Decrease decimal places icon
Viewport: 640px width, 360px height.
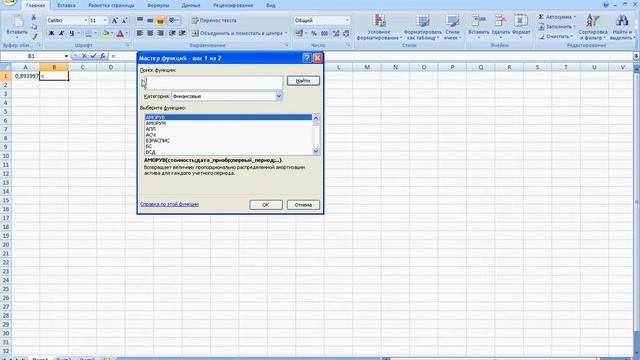[346, 33]
